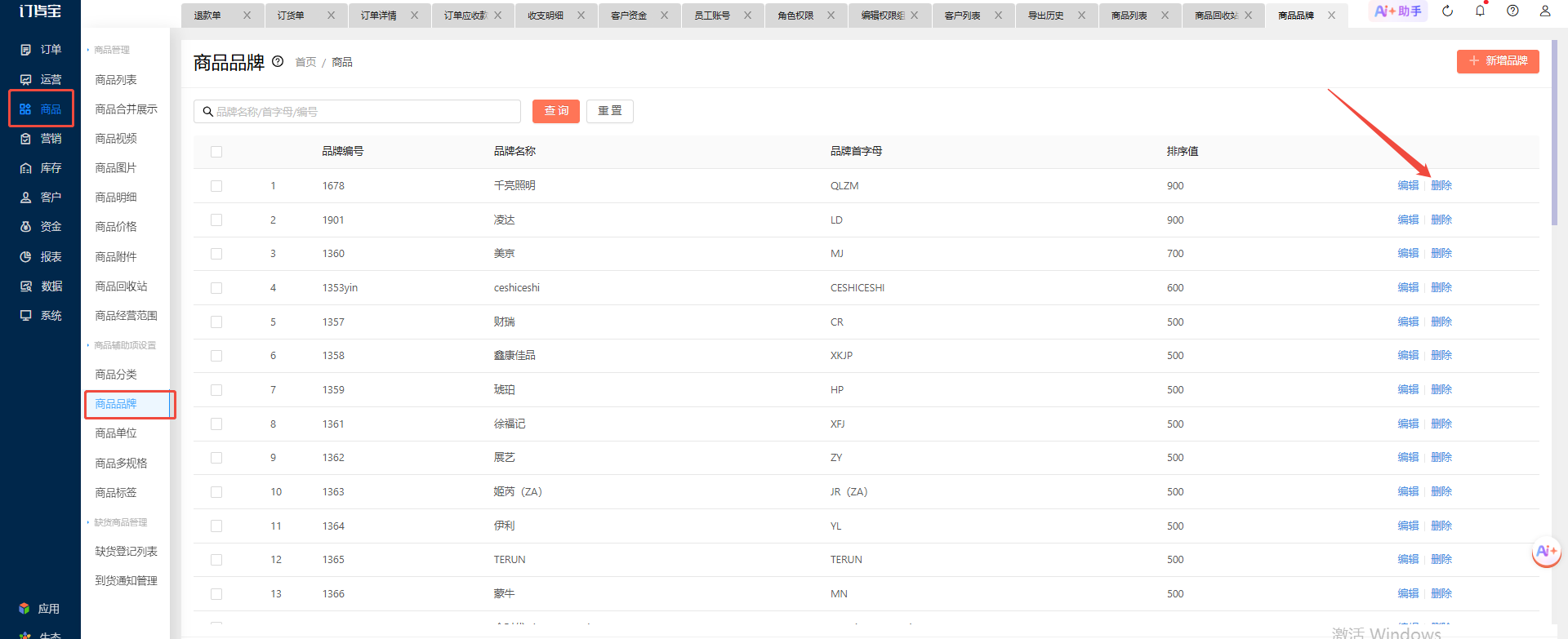
Task: Open the 订单 sidebar module
Action: coord(40,50)
